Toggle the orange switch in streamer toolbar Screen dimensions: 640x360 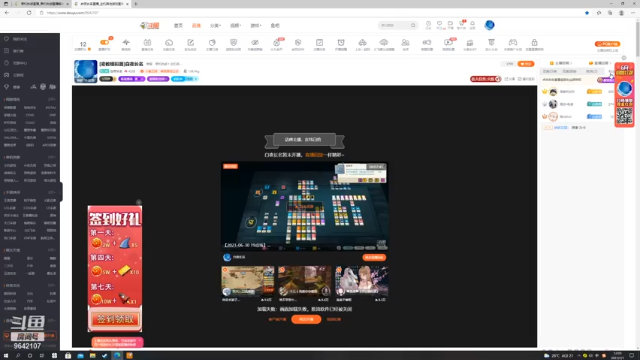(104, 42)
